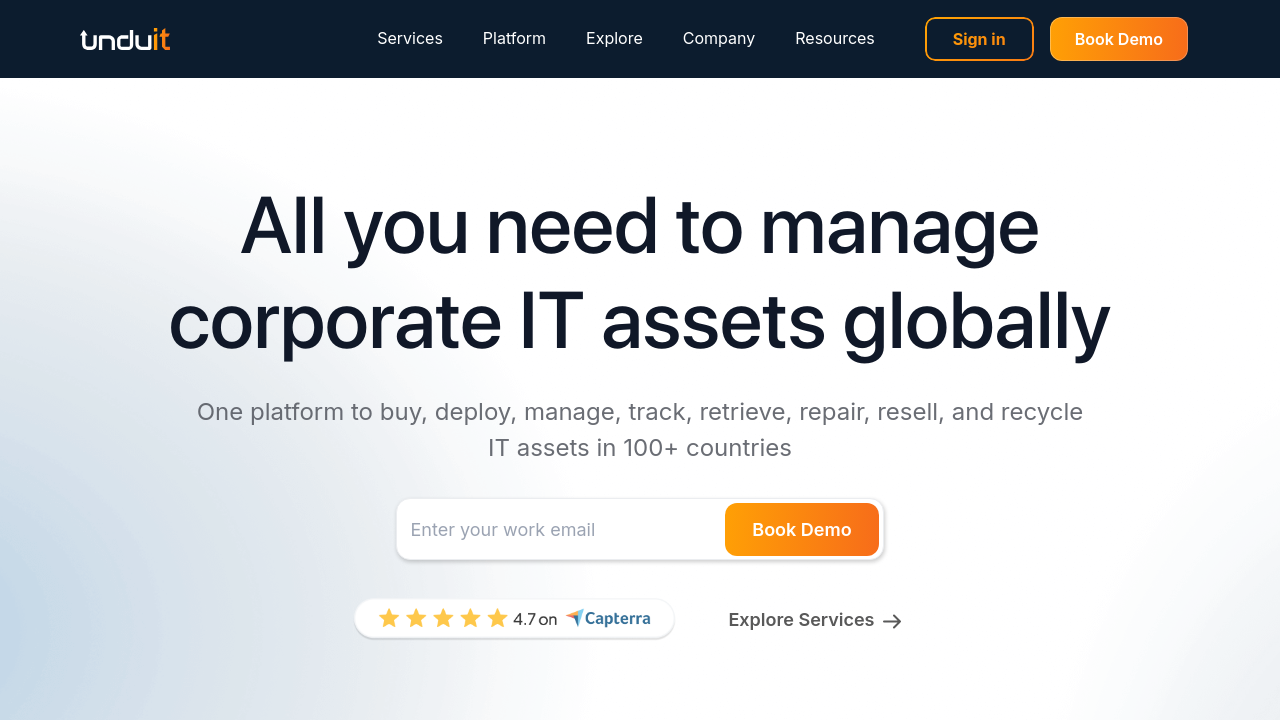Image resolution: width=1280 pixels, height=720 pixels.
Task: Click Book Demo in the navigation bar
Action: (1118, 39)
